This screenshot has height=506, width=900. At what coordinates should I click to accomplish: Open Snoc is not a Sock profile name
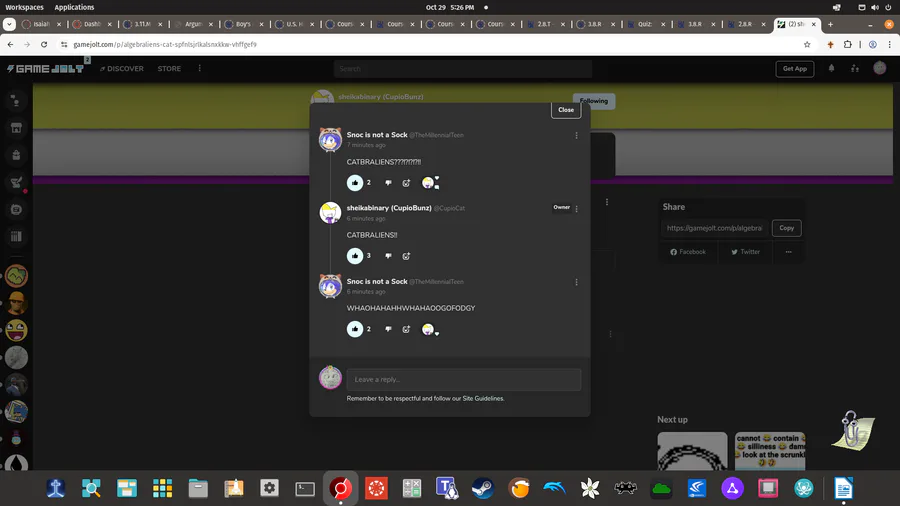[x=377, y=135]
